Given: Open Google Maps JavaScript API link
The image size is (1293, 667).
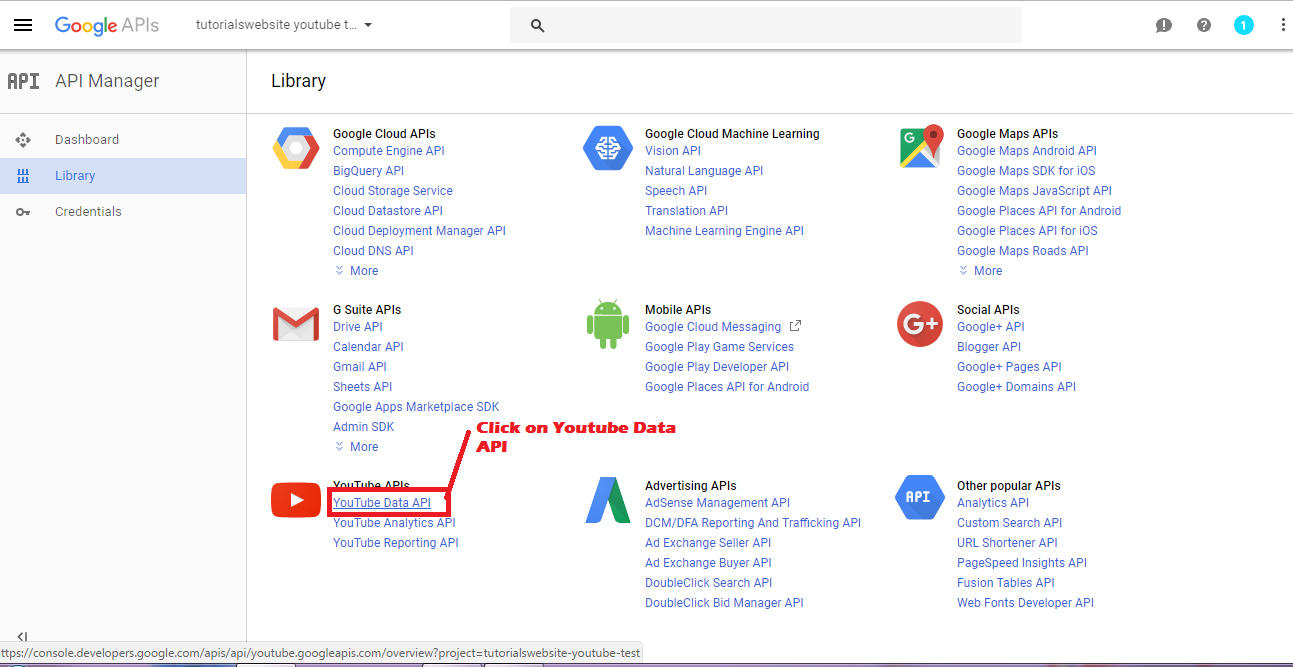Looking at the screenshot, I should (x=1035, y=191).
